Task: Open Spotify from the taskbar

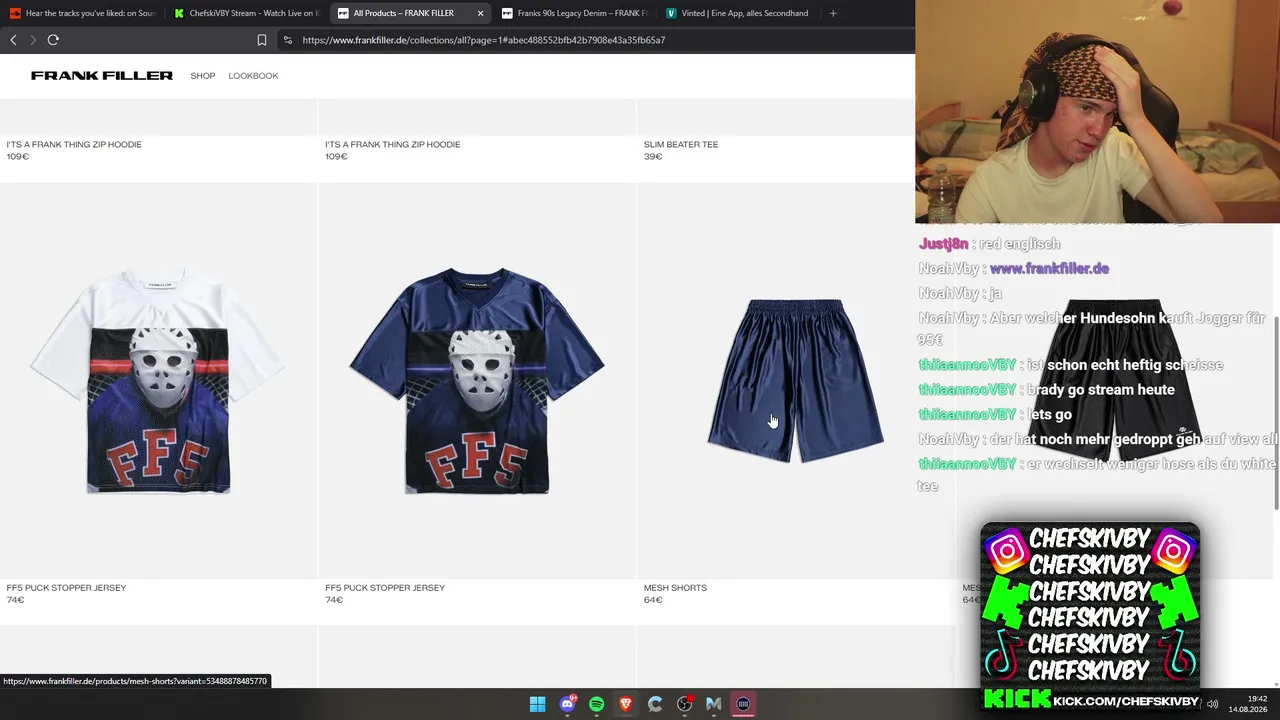Action: (597, 705)
